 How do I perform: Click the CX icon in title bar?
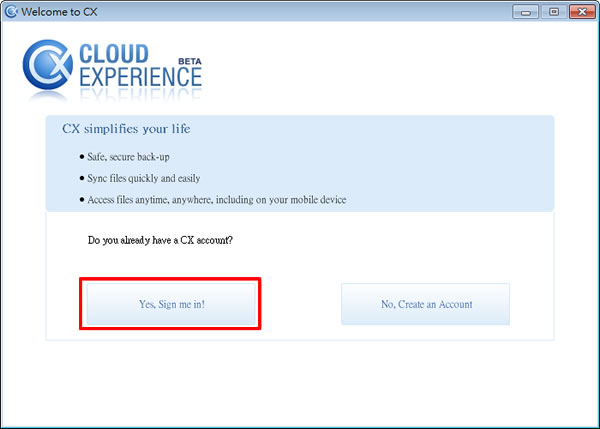(11, 11)
